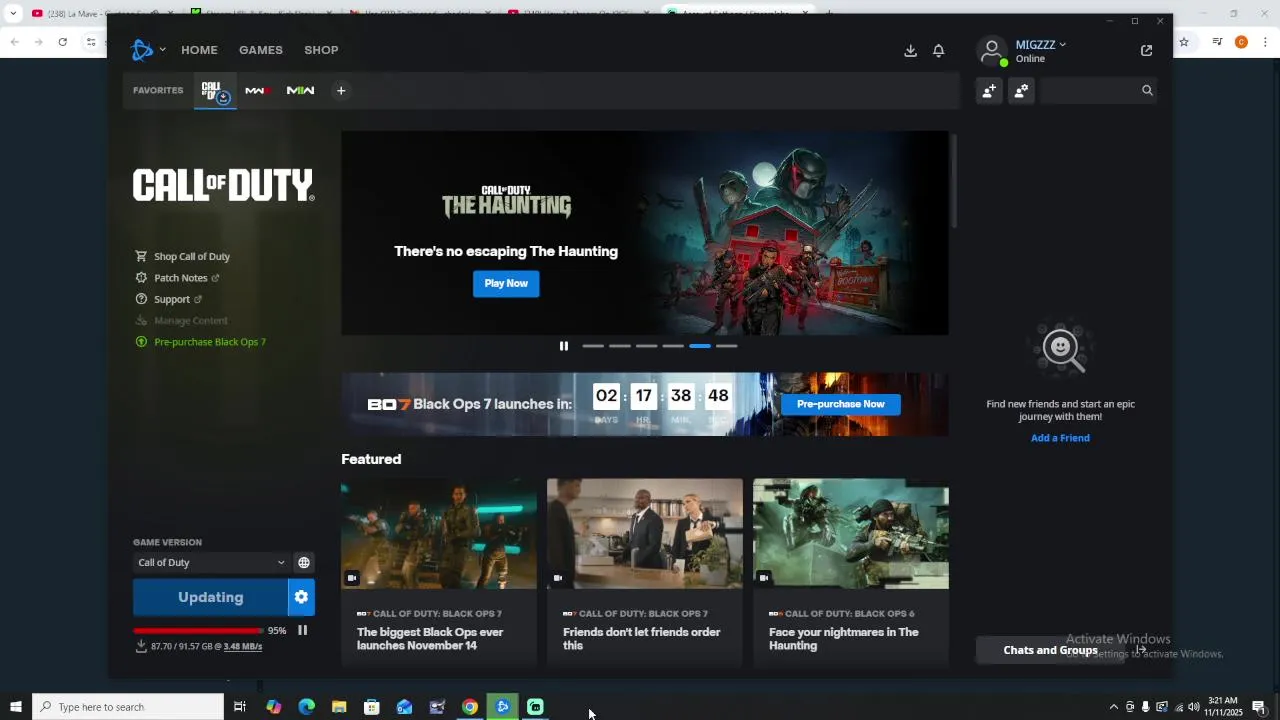Open File Explorer from the taskbar
This screenshot has height=720, width=1280.
tap(339, 707)
